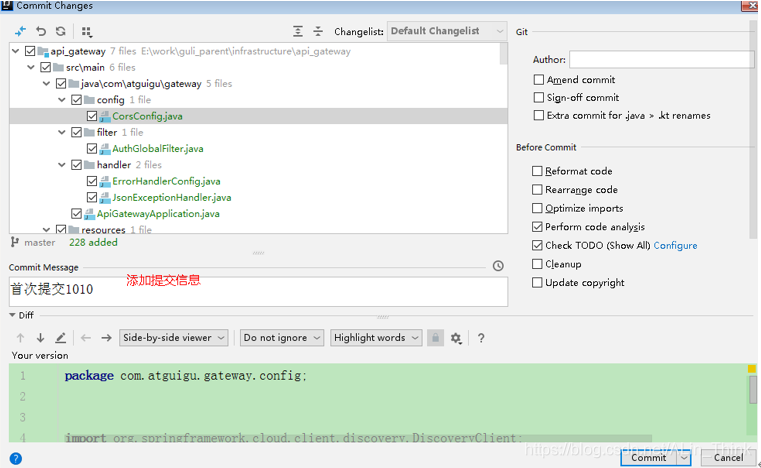Go to next difference down arrow

[40, 337]
